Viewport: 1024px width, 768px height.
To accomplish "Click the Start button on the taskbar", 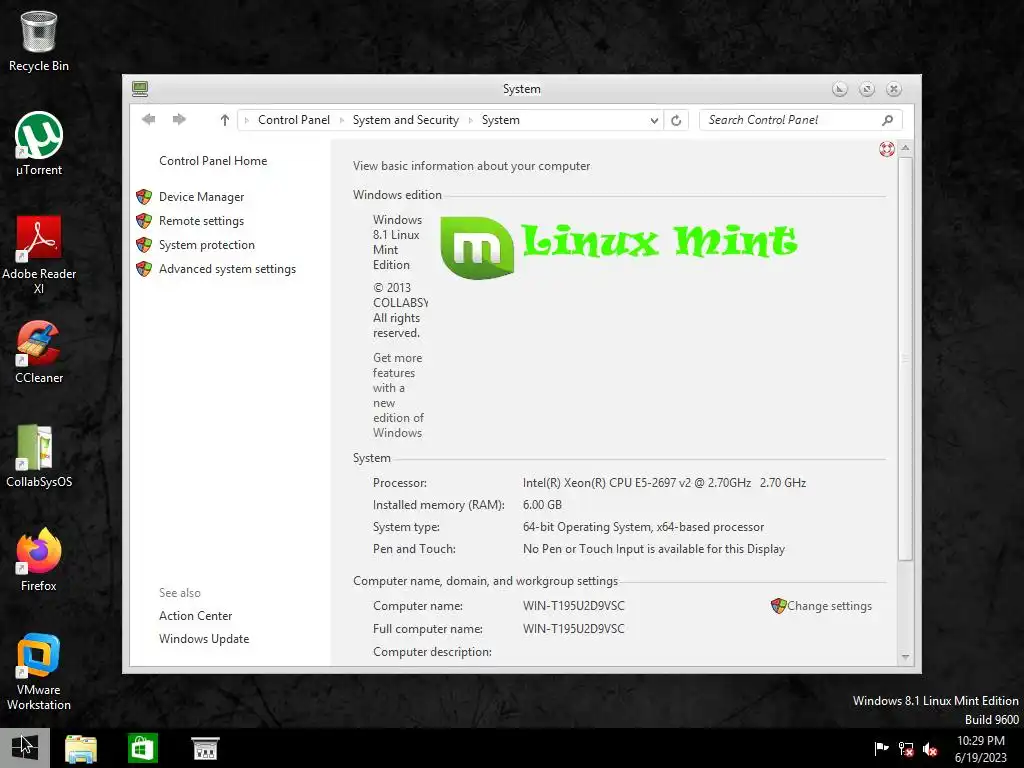I will coord(25,748).
